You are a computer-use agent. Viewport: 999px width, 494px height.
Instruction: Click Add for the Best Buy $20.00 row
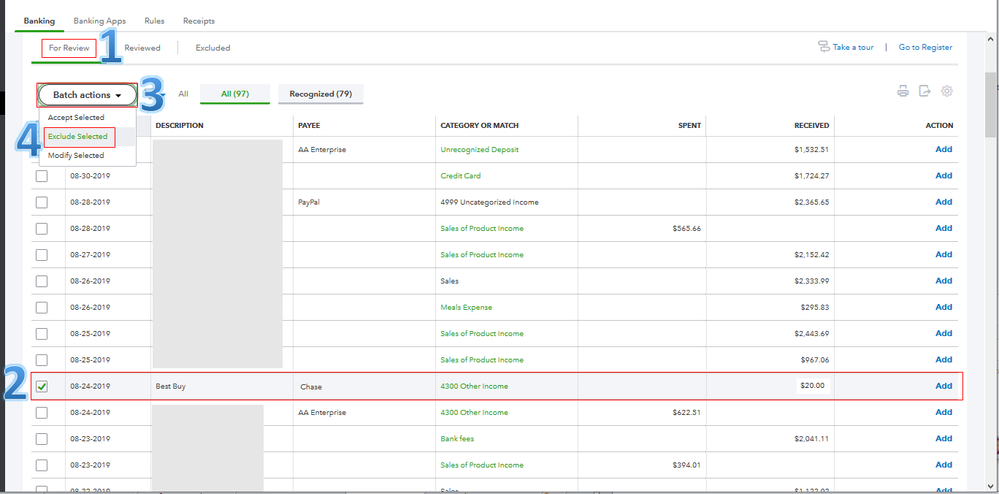[x=944, y=386]
